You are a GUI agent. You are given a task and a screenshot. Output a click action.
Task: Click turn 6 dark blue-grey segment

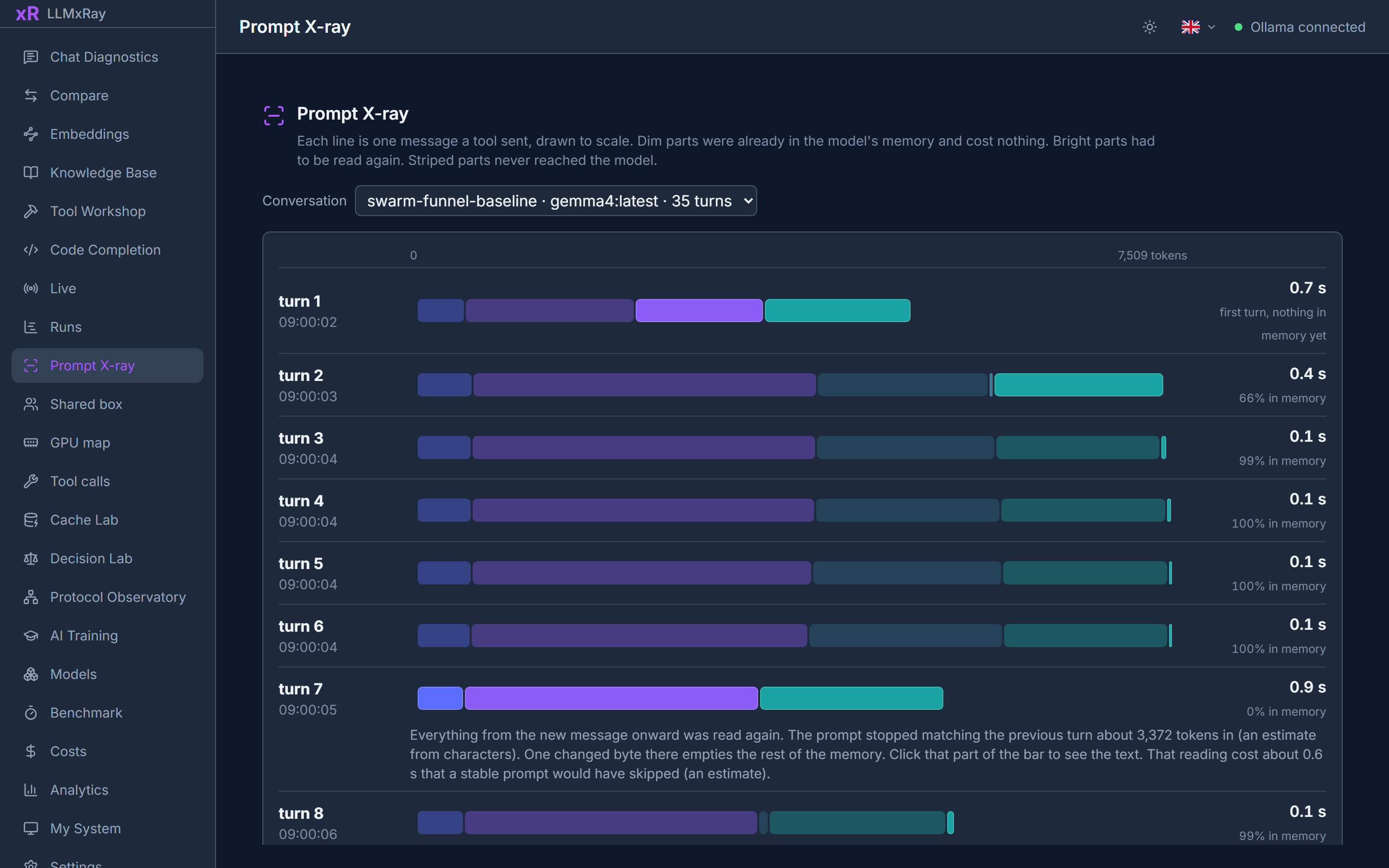pyautogui.click(x=905, y=635)
